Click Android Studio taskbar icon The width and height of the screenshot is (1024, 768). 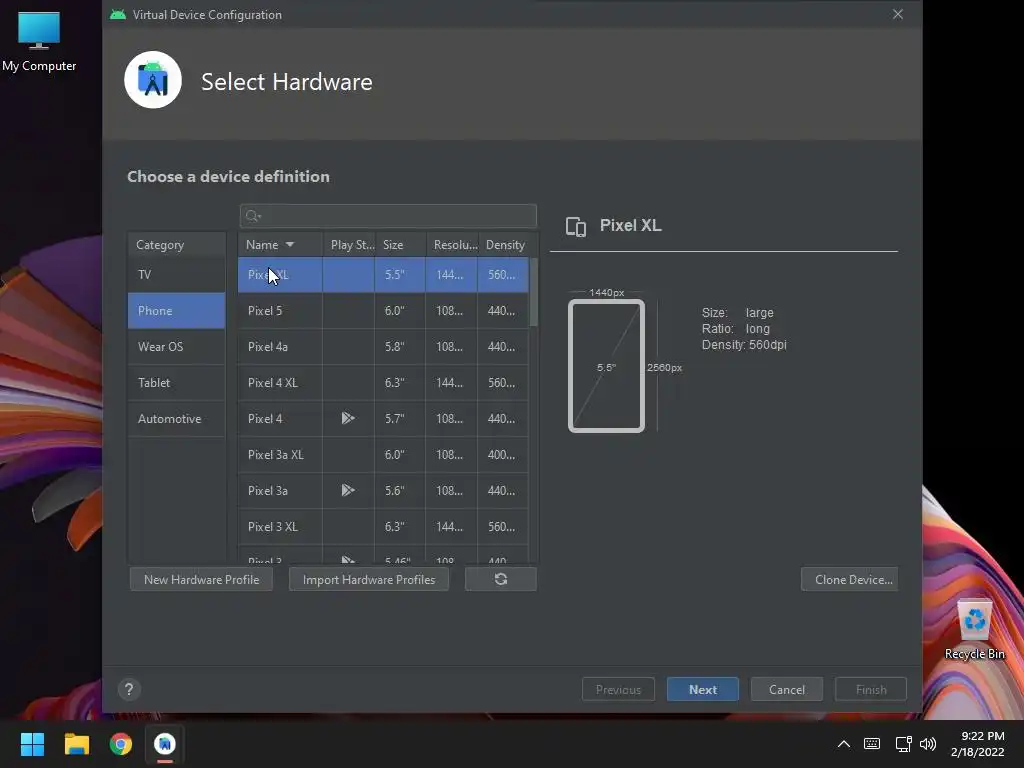[x=165, y=744]
